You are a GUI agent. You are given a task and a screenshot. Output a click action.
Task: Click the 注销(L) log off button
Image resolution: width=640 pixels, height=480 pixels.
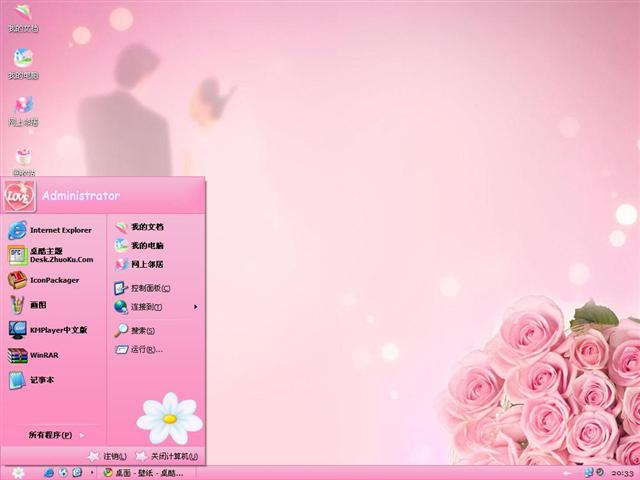click(108, 456)
